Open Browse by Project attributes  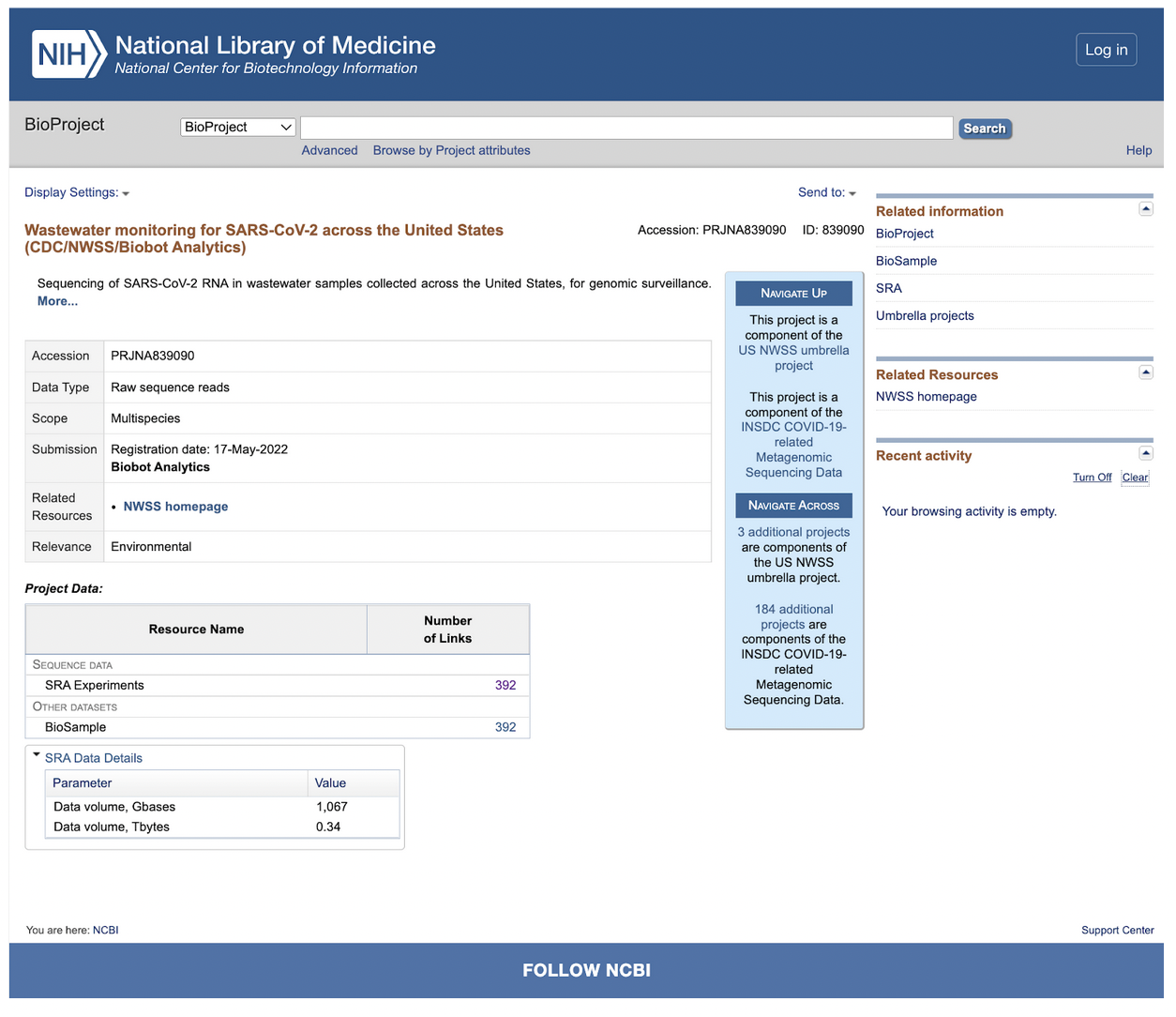451,150
